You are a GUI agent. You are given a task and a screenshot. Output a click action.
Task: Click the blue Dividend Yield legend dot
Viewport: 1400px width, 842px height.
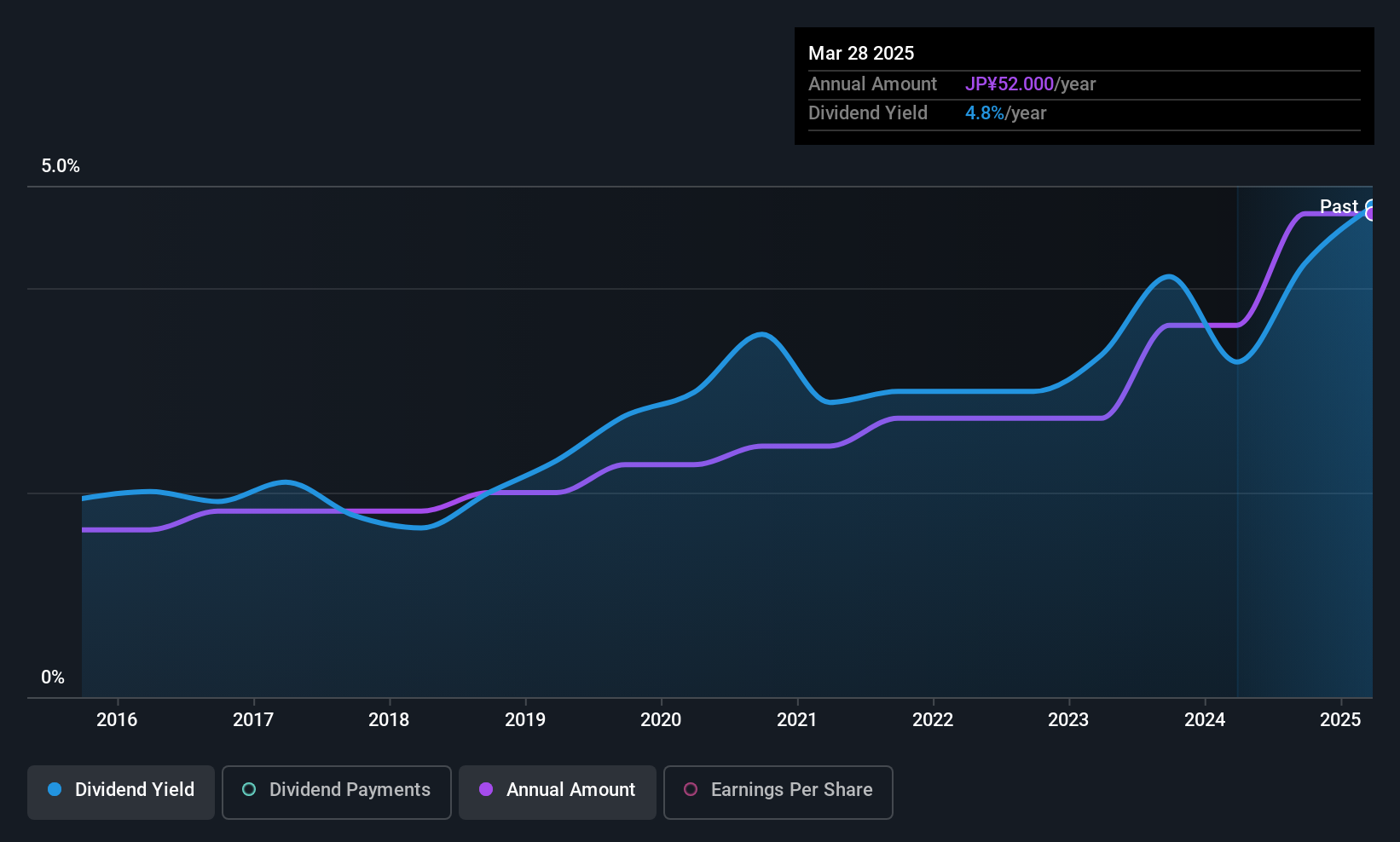click(x=55, y=789)
